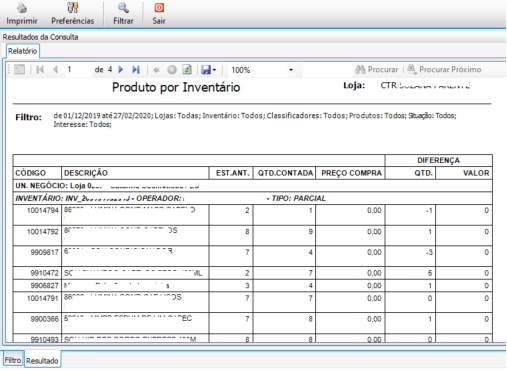Go to first report page

[x=40, y=70]
